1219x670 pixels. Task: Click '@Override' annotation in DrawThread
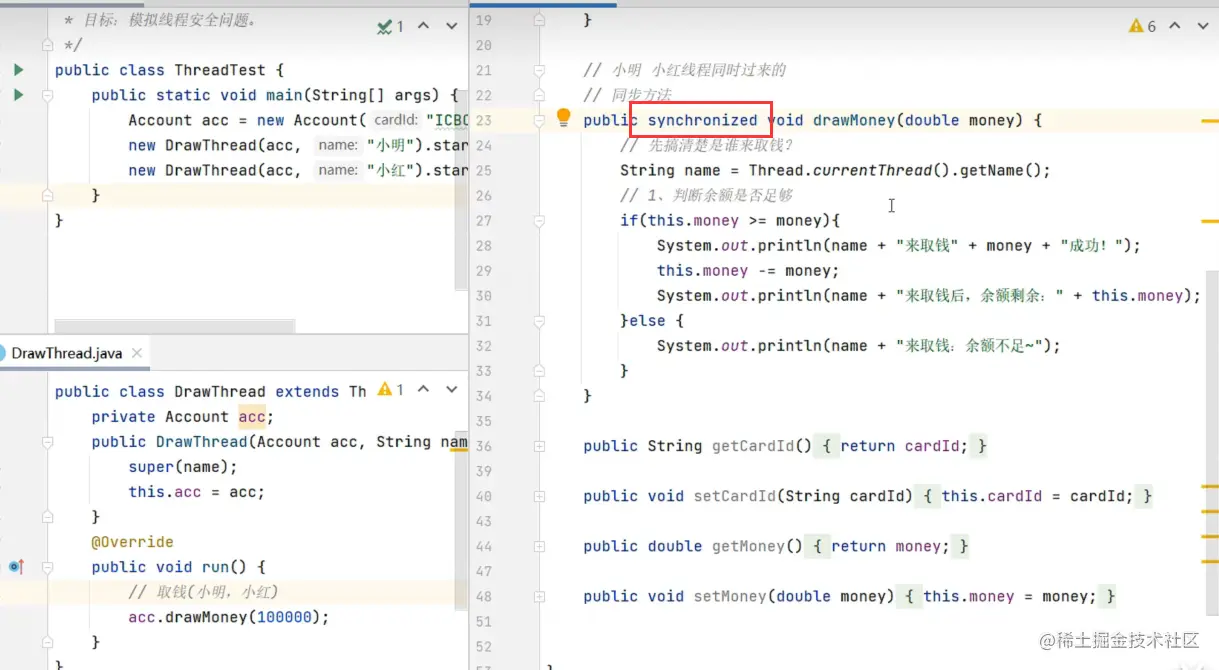132,542
